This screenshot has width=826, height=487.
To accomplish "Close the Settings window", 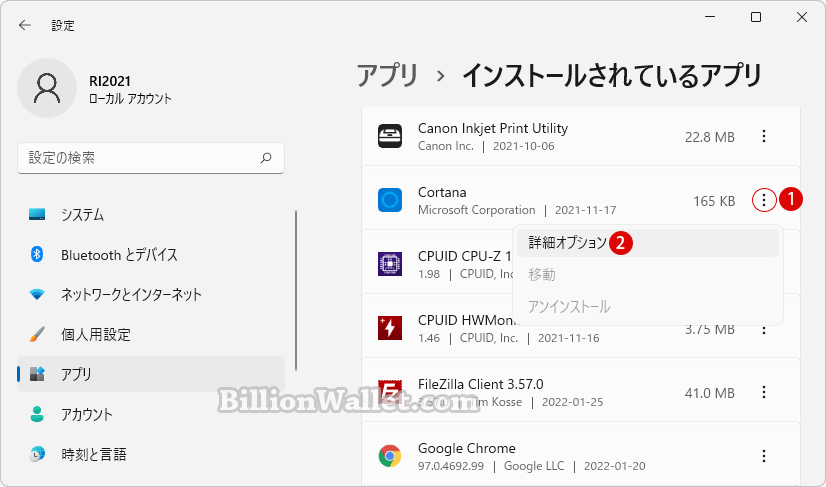I will [x=802, y=17].
